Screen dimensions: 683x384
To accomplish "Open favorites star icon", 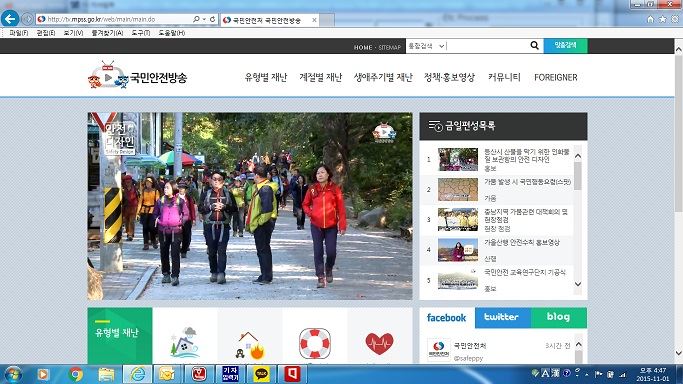I will [x=663, y=19].
